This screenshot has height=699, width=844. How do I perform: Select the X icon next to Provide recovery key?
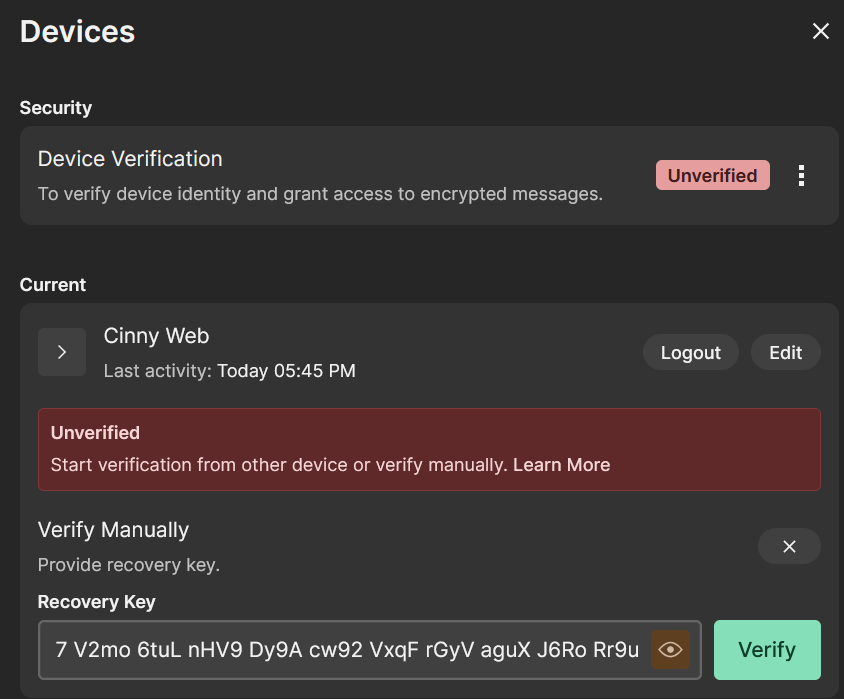[x=789, y=546]
